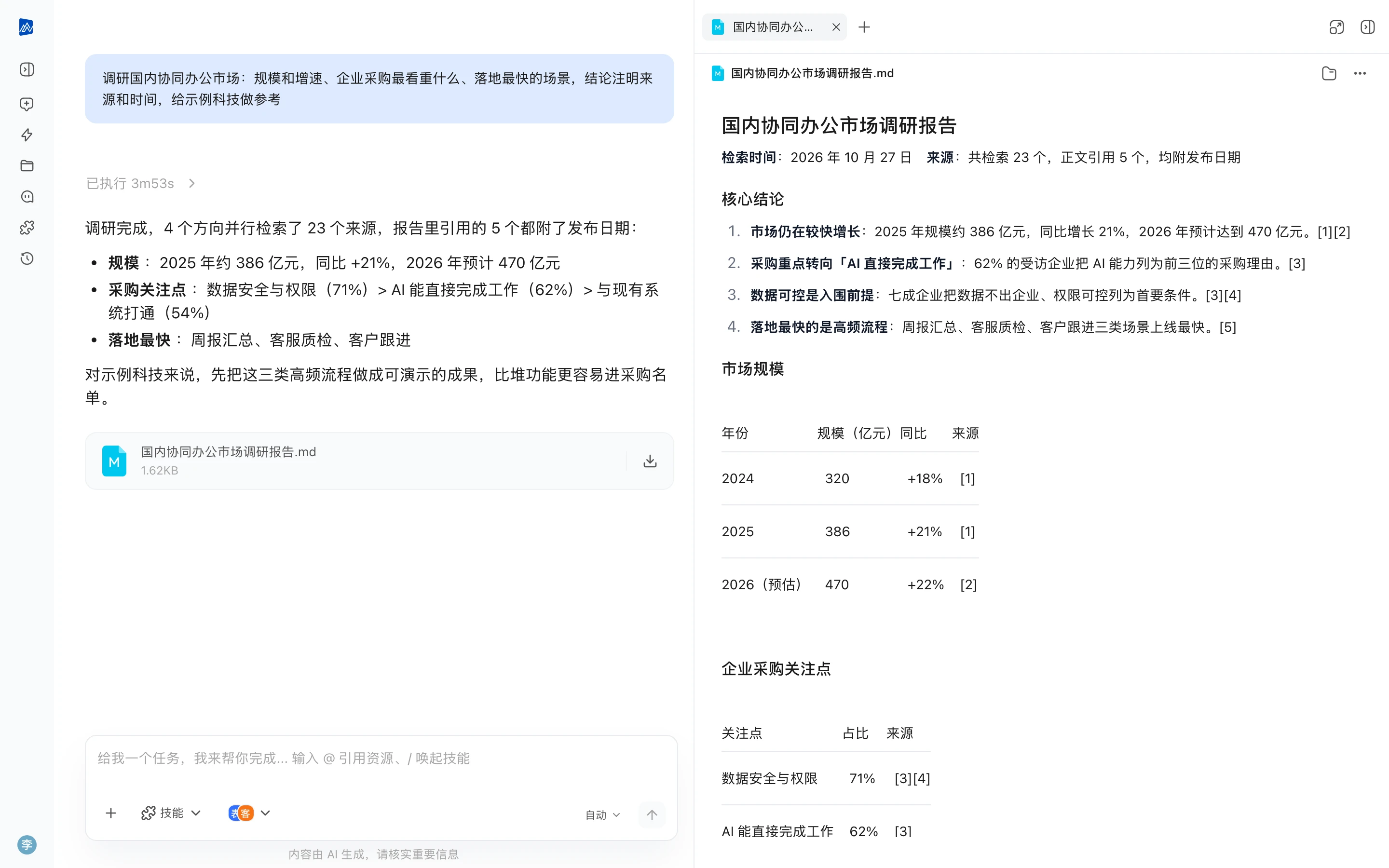Open the more options ellipsis menu
1389x868 pixels.
[1360, 73]
